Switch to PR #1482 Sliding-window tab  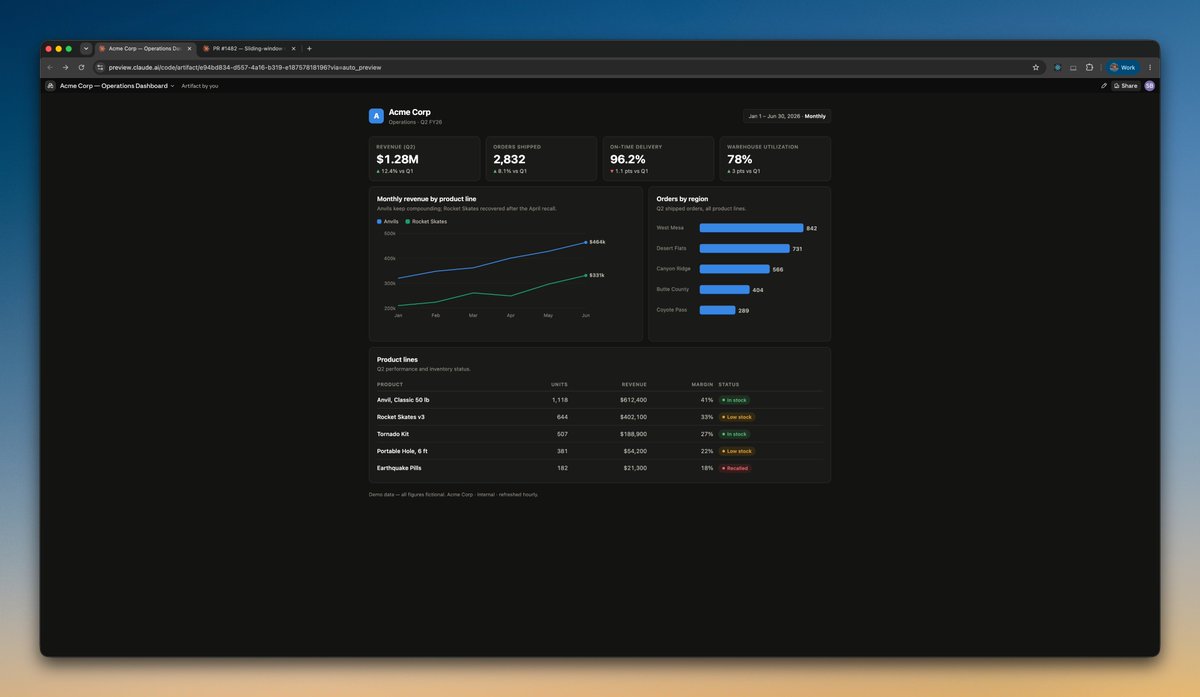pyautogui.click(x=249, y=48)
